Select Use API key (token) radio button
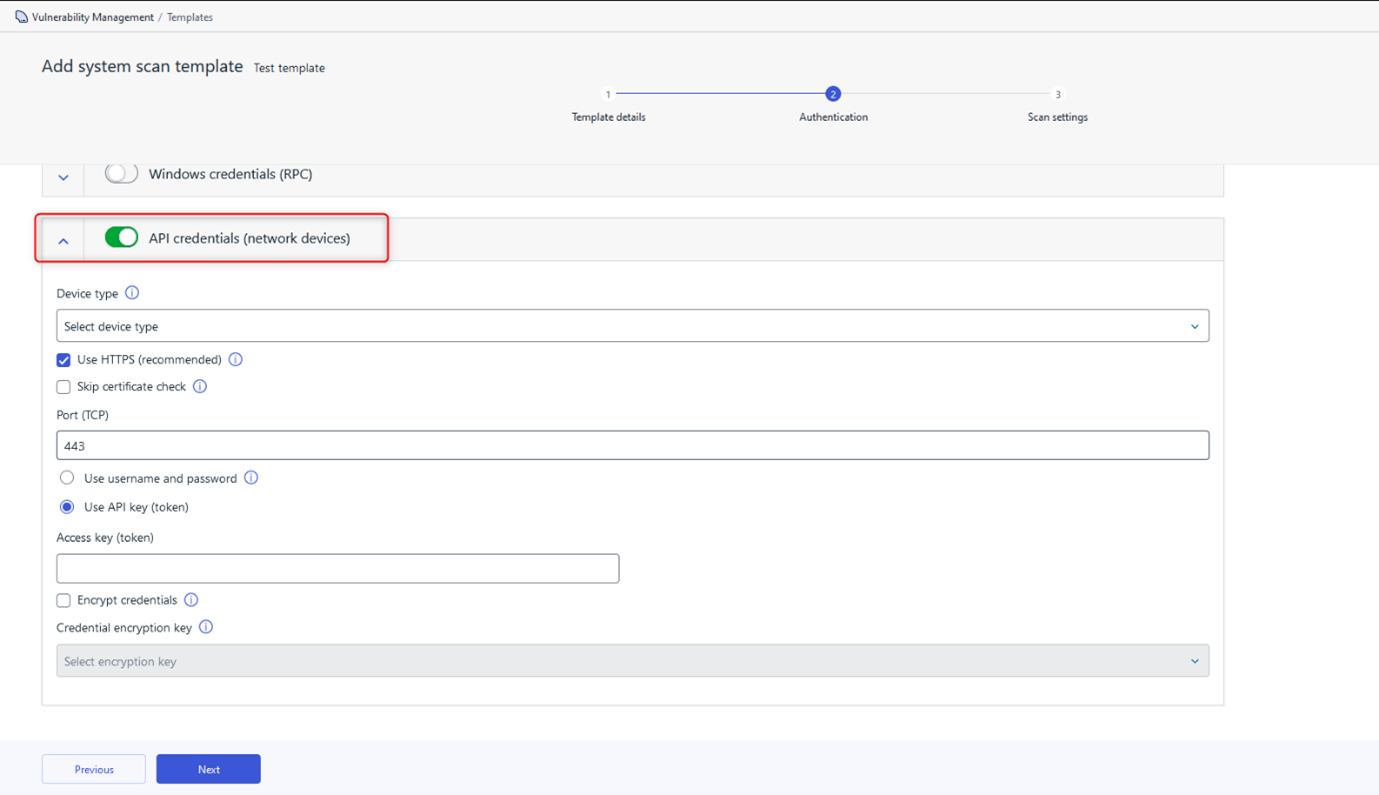1379x795 pixels. tap(67, 507)
